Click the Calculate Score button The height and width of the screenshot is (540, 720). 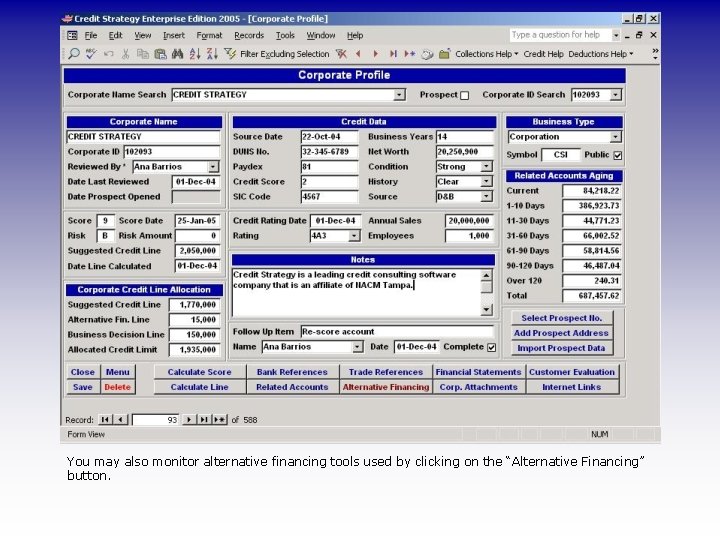pos(199,372)
